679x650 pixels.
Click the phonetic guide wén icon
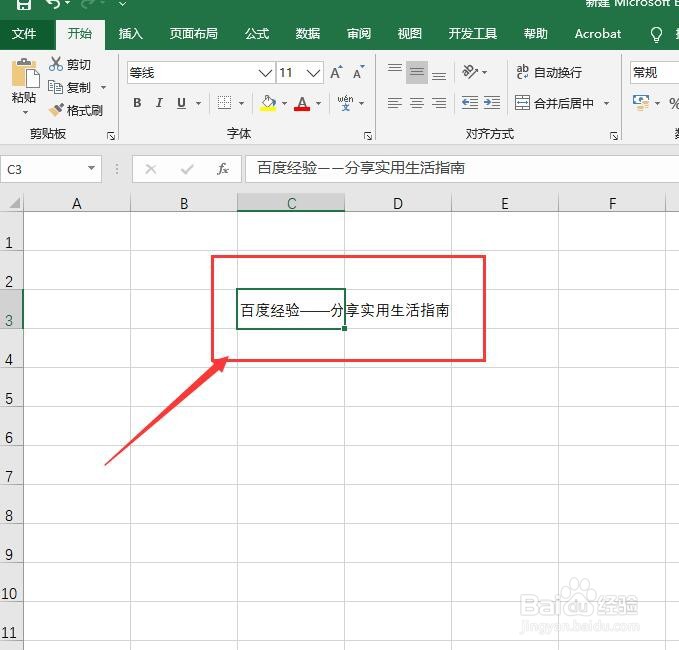click(x=345, y=103)
